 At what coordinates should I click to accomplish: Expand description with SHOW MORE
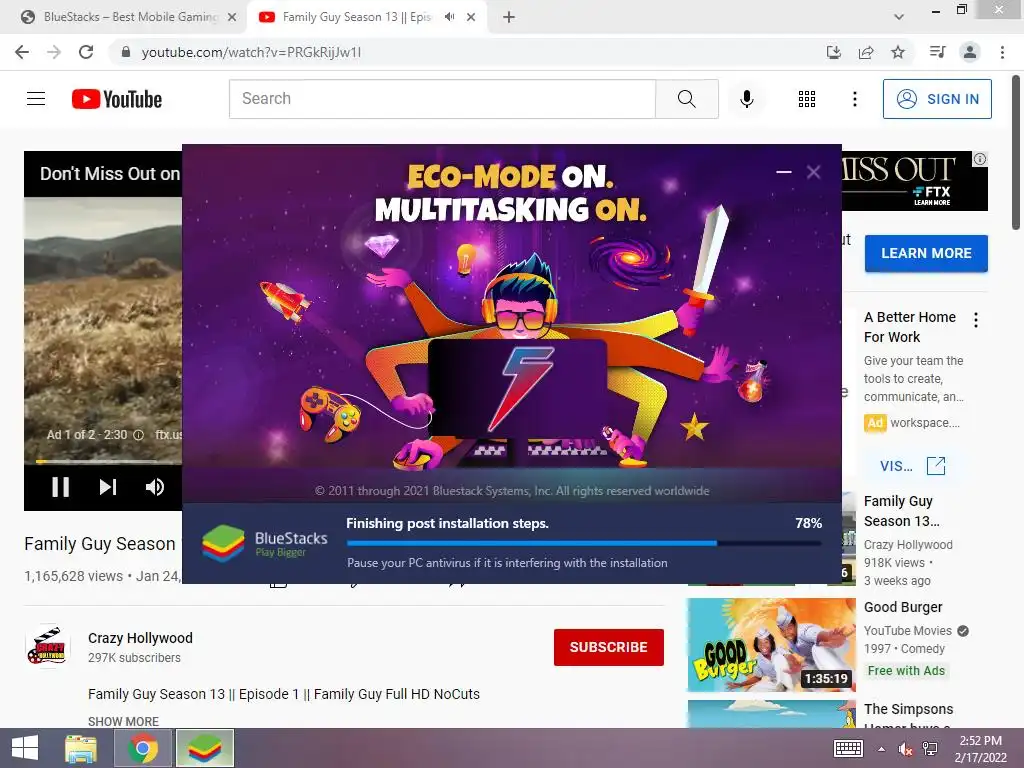[123, 721]
